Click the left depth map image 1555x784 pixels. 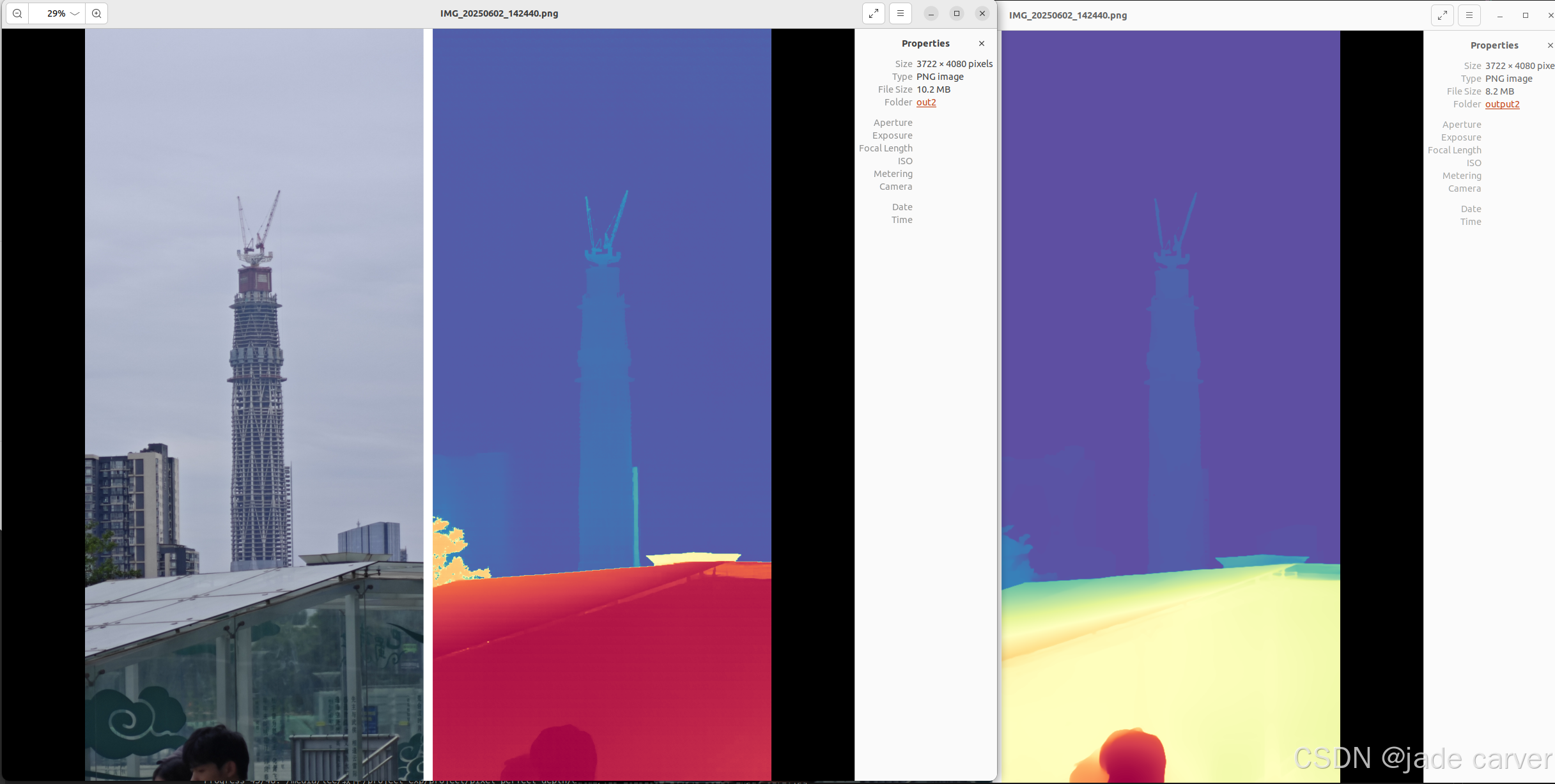point(601,404)
